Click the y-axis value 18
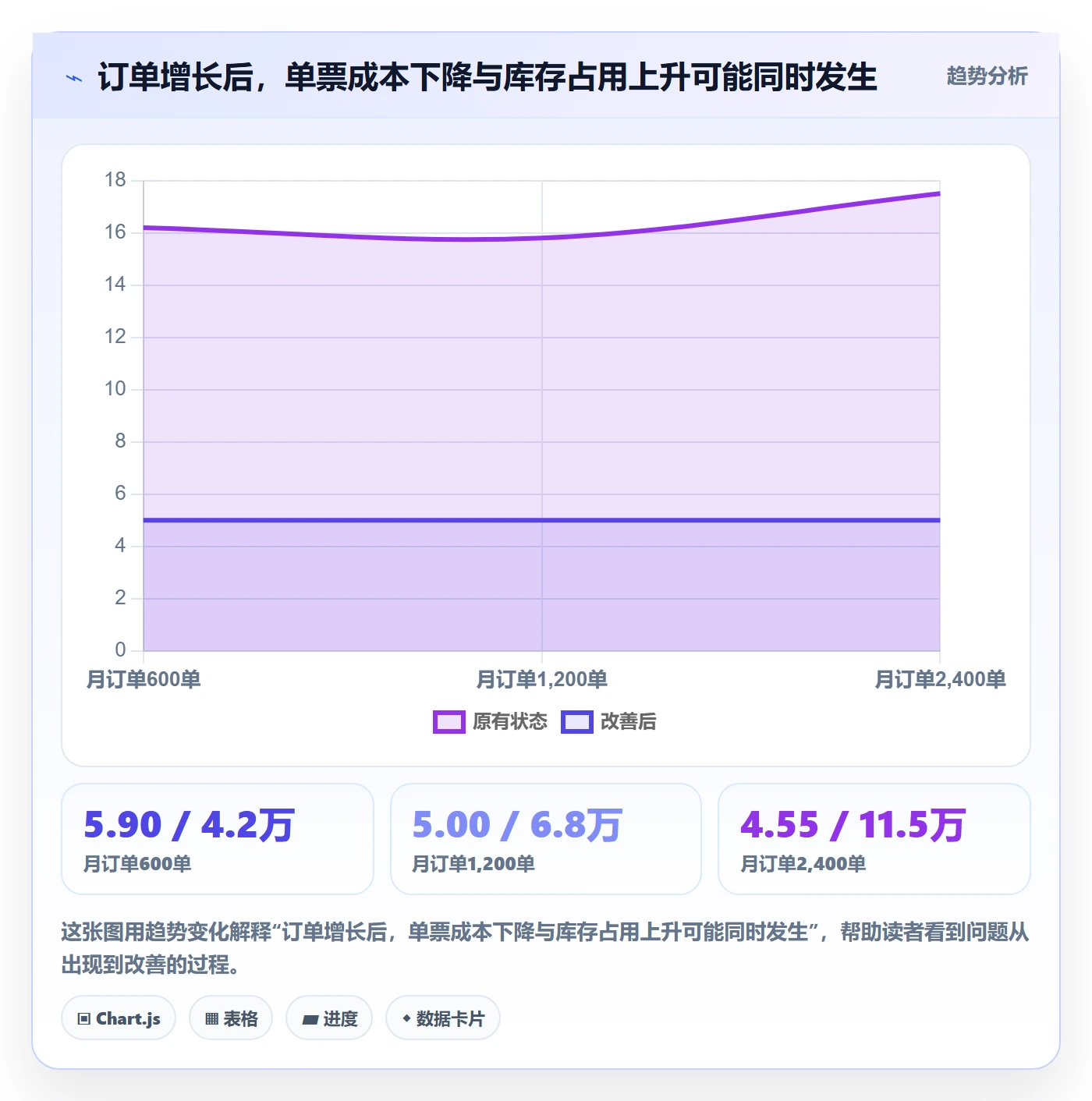Screen dimensions: 1092x1101 115,179
